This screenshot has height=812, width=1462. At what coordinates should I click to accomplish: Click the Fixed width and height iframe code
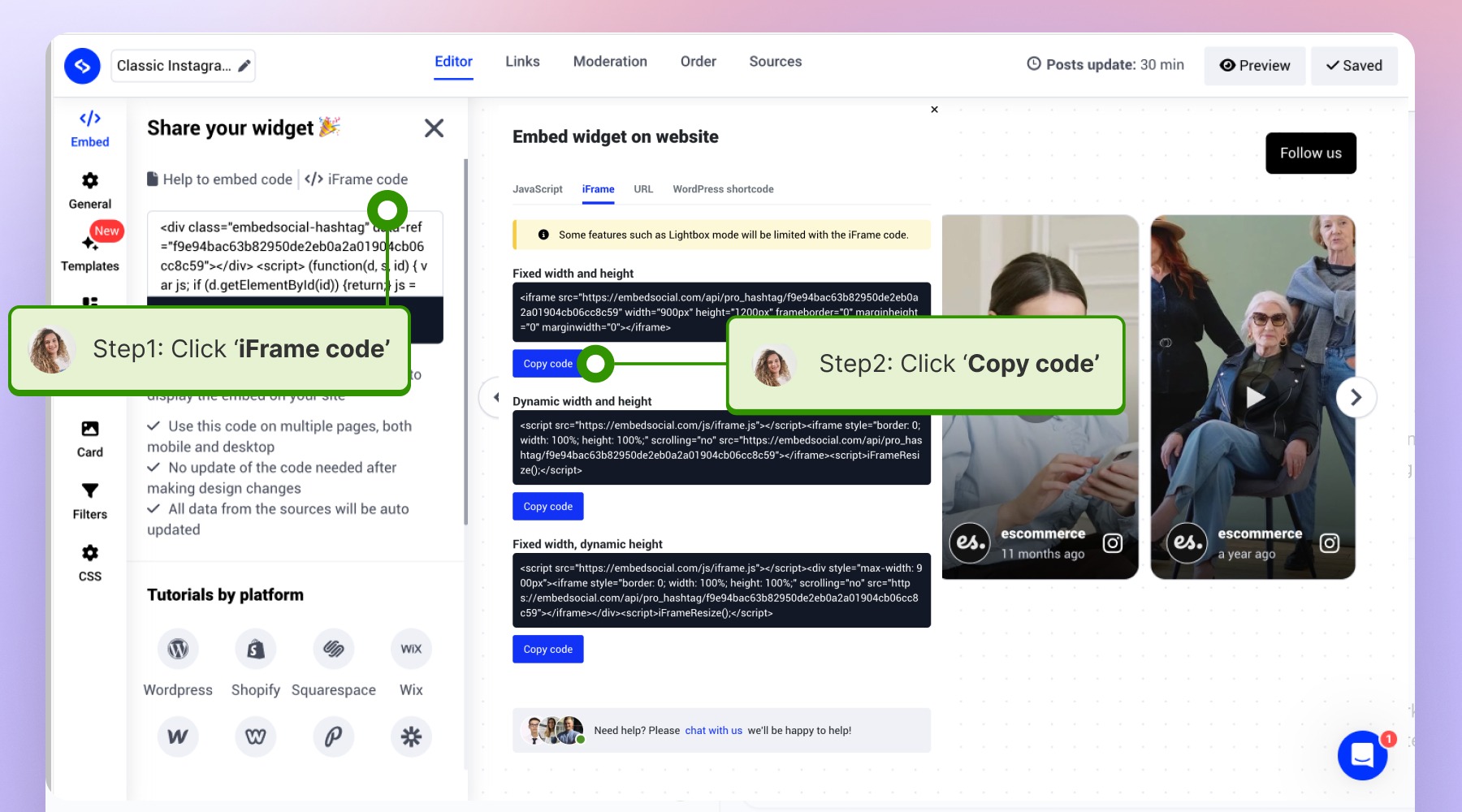click(x=721, y=312)
